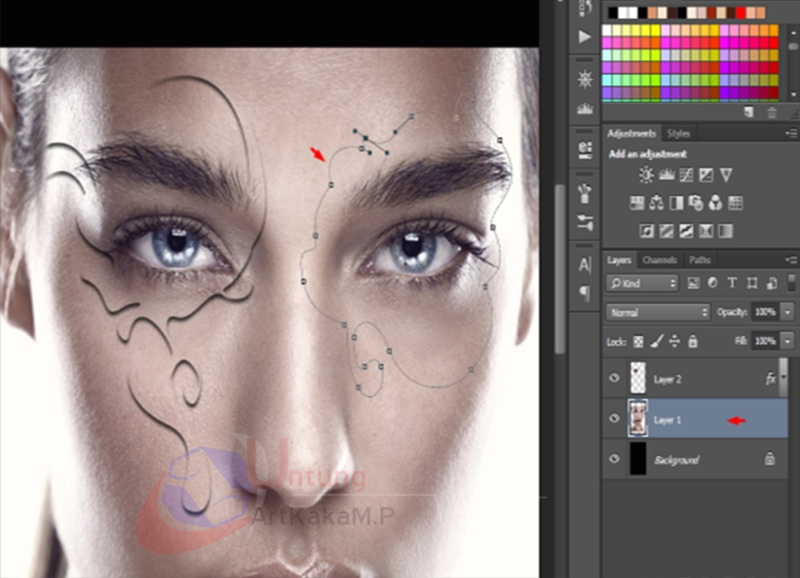The image size is (800, 578).
Task: Pick the white swatch in the swatch grid
Action: coord(607,30)
